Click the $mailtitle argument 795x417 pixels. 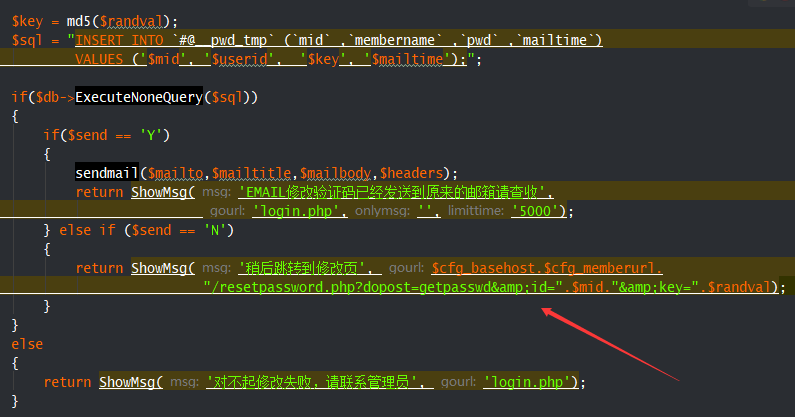251,173
